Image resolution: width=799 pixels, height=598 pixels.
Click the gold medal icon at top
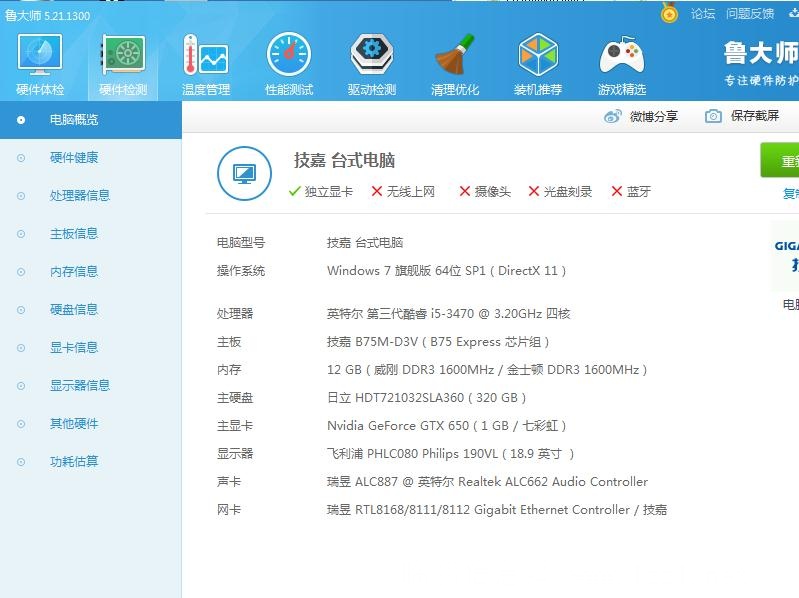point(669,13)
